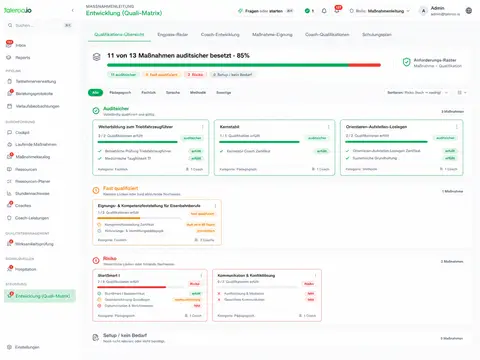480x360 pixels.
Task: Click the Fast qualifiziert section clock icon
Action: [96, 190]
